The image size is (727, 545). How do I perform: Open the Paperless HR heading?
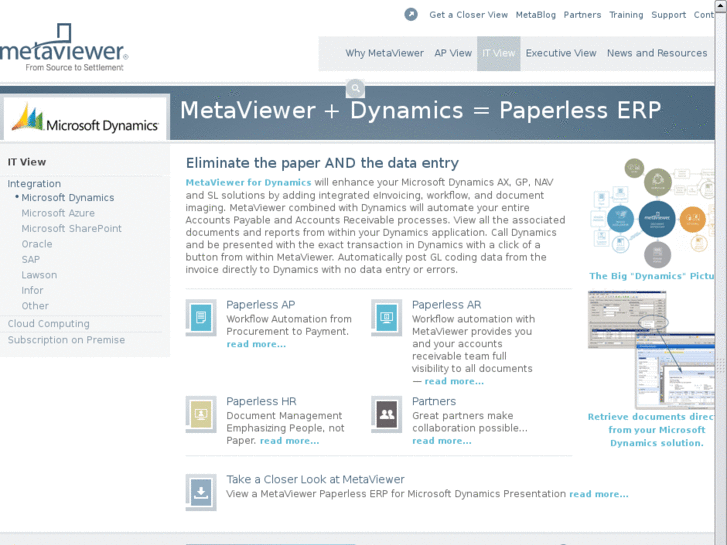pyautogui.click(x=261, y=401)
